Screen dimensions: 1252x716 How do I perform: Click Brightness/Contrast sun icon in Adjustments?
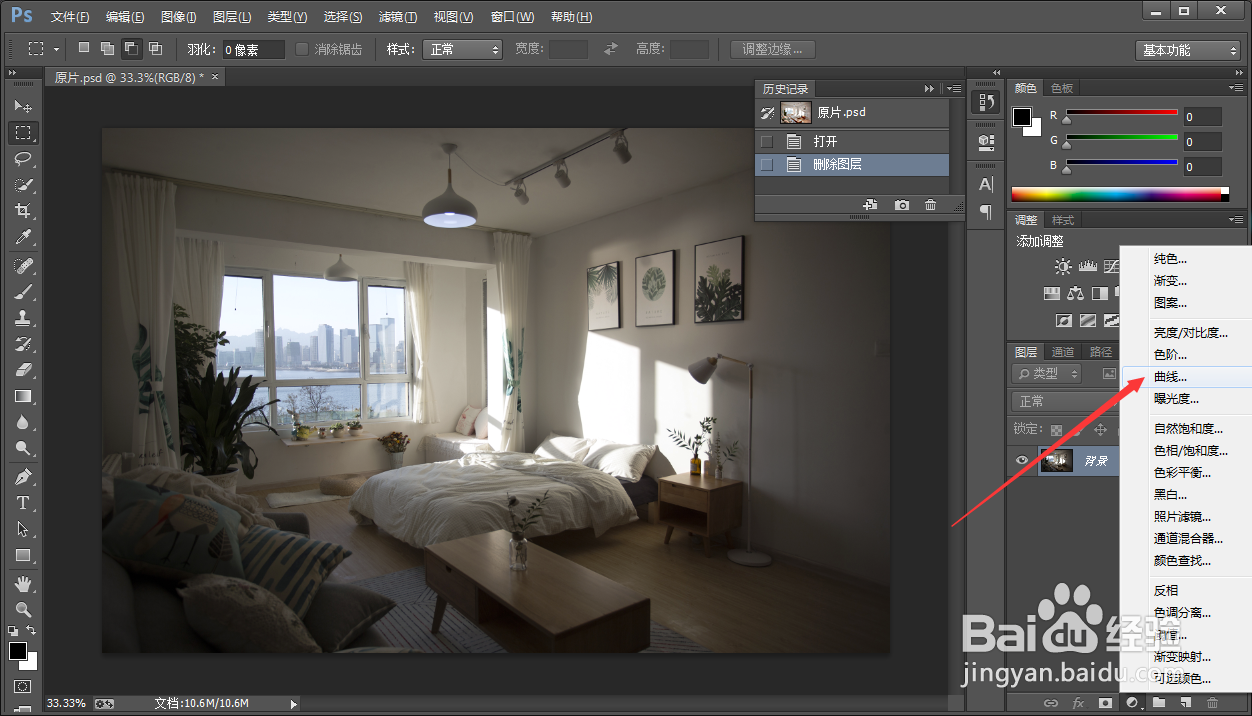(1063, 267)
